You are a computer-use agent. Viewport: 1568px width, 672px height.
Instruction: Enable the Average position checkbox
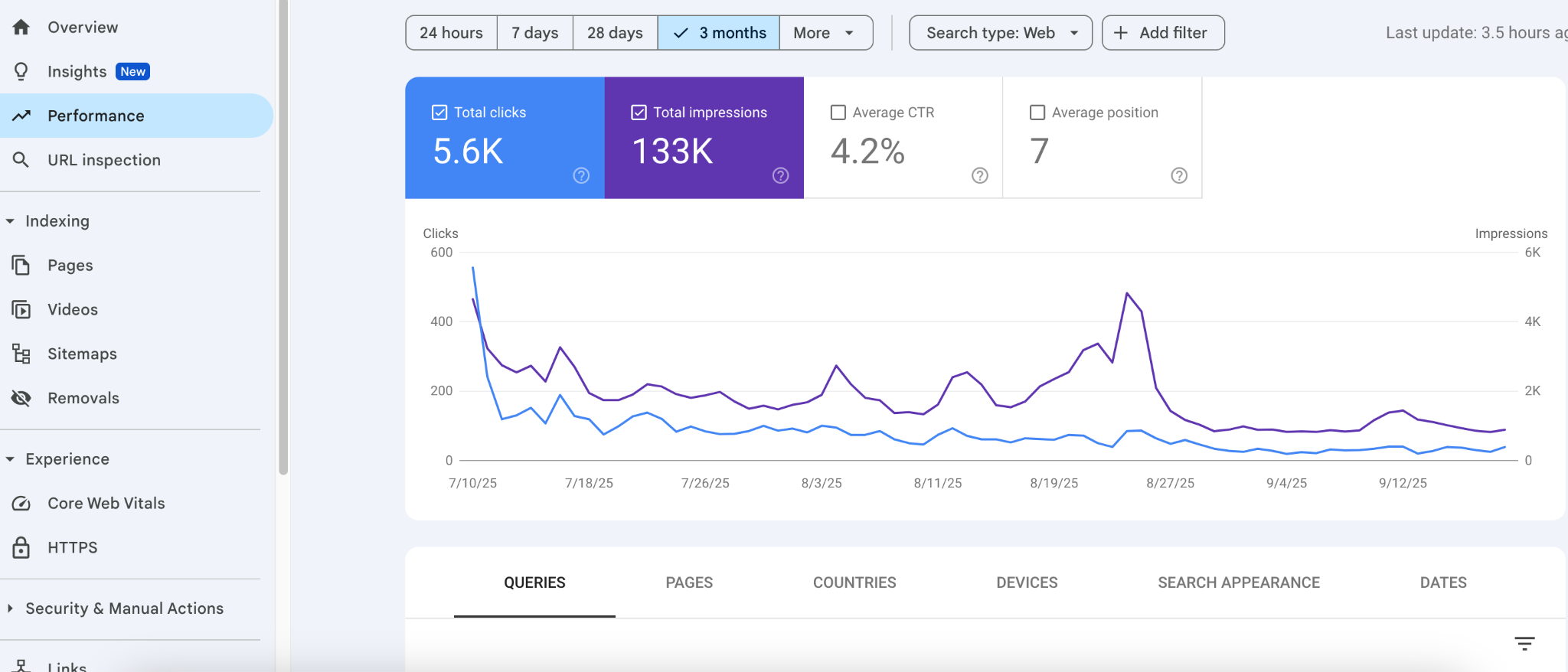1037,113
